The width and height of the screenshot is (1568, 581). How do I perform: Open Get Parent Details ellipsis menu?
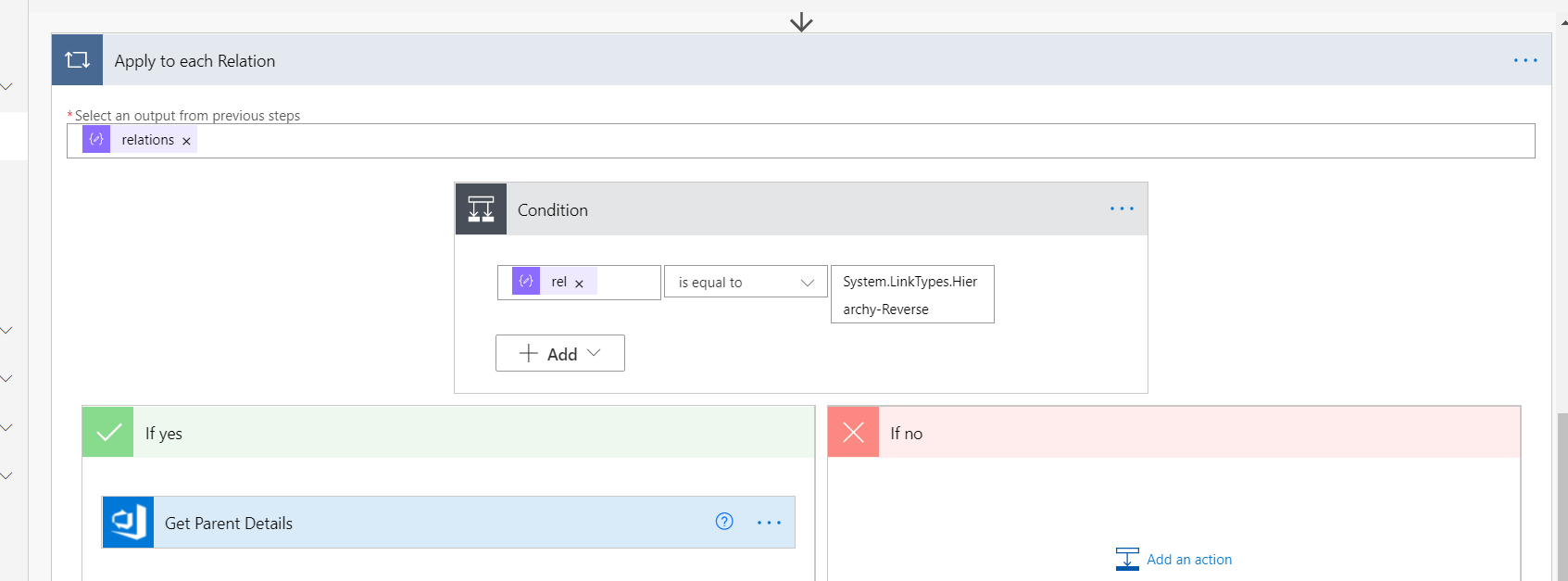pyautogui.click(x=769, y=523)
